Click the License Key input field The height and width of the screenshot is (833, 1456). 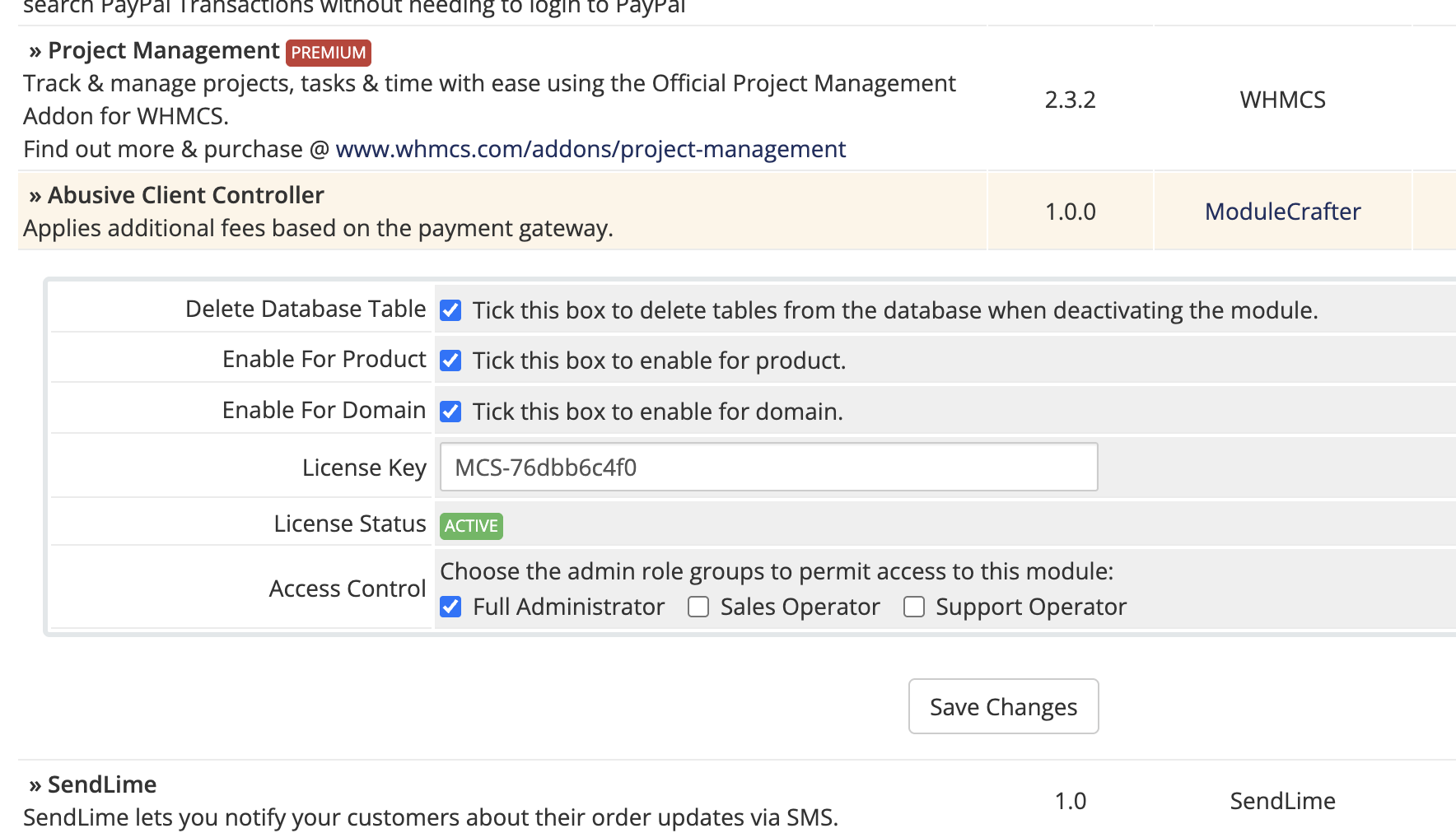[x=768, y=467]
